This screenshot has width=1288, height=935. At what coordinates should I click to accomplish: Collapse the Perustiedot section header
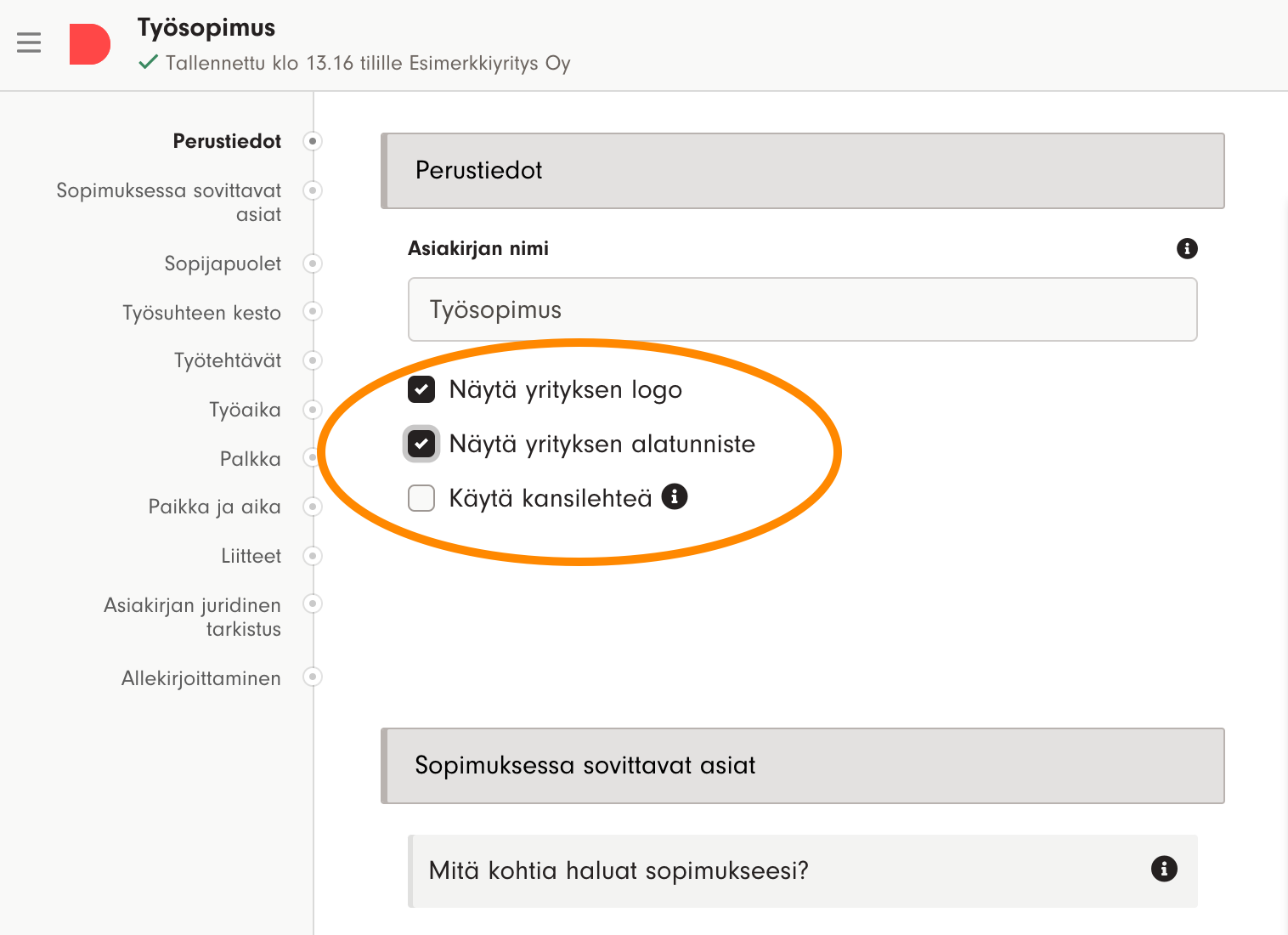pyautogui.click(x=802, y=171)
